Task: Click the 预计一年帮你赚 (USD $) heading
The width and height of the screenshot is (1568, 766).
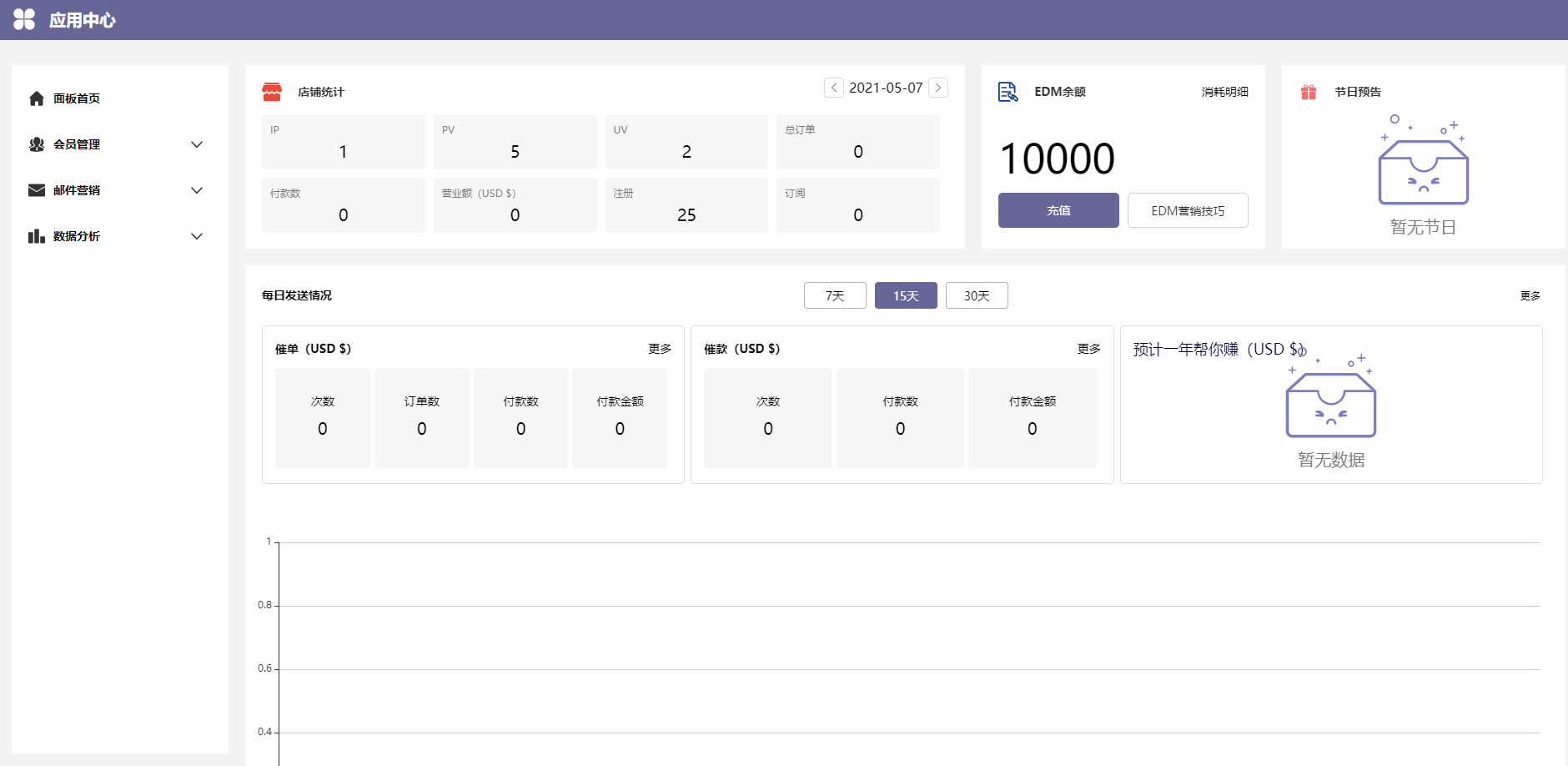Action: click(x=1218, y=350)
